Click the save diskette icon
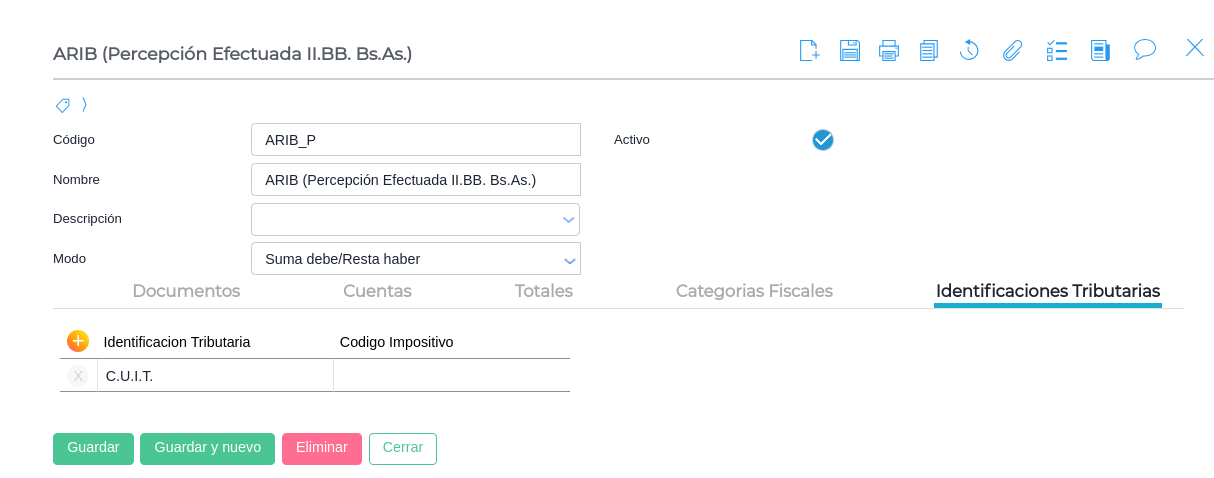The height and width of the screenshot is (478, 1214). (x=850, y=50)
